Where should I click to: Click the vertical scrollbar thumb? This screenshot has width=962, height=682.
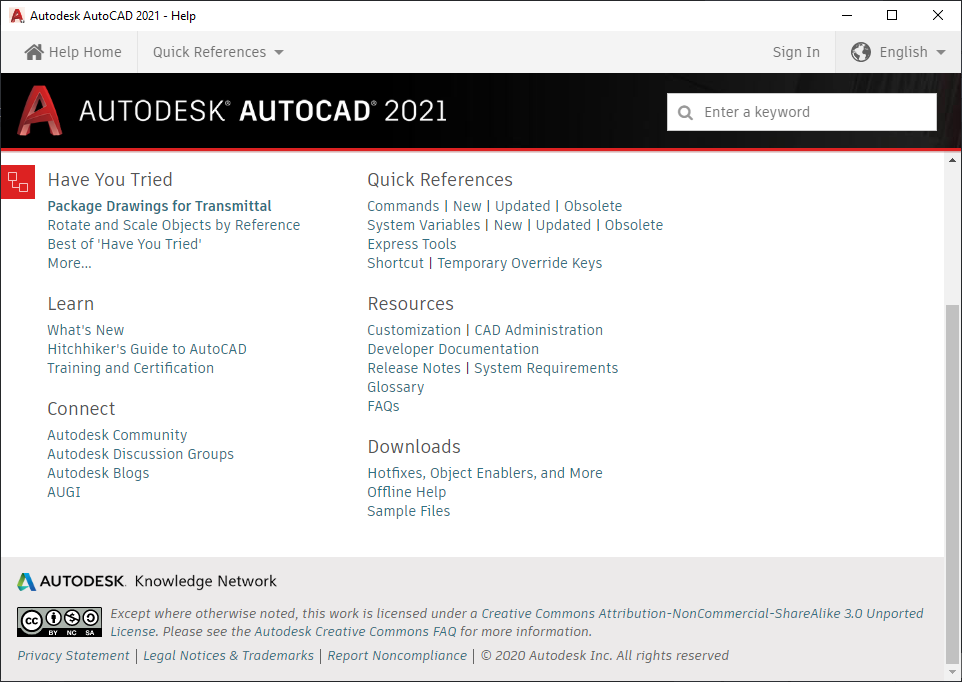[x=952, y=485]
